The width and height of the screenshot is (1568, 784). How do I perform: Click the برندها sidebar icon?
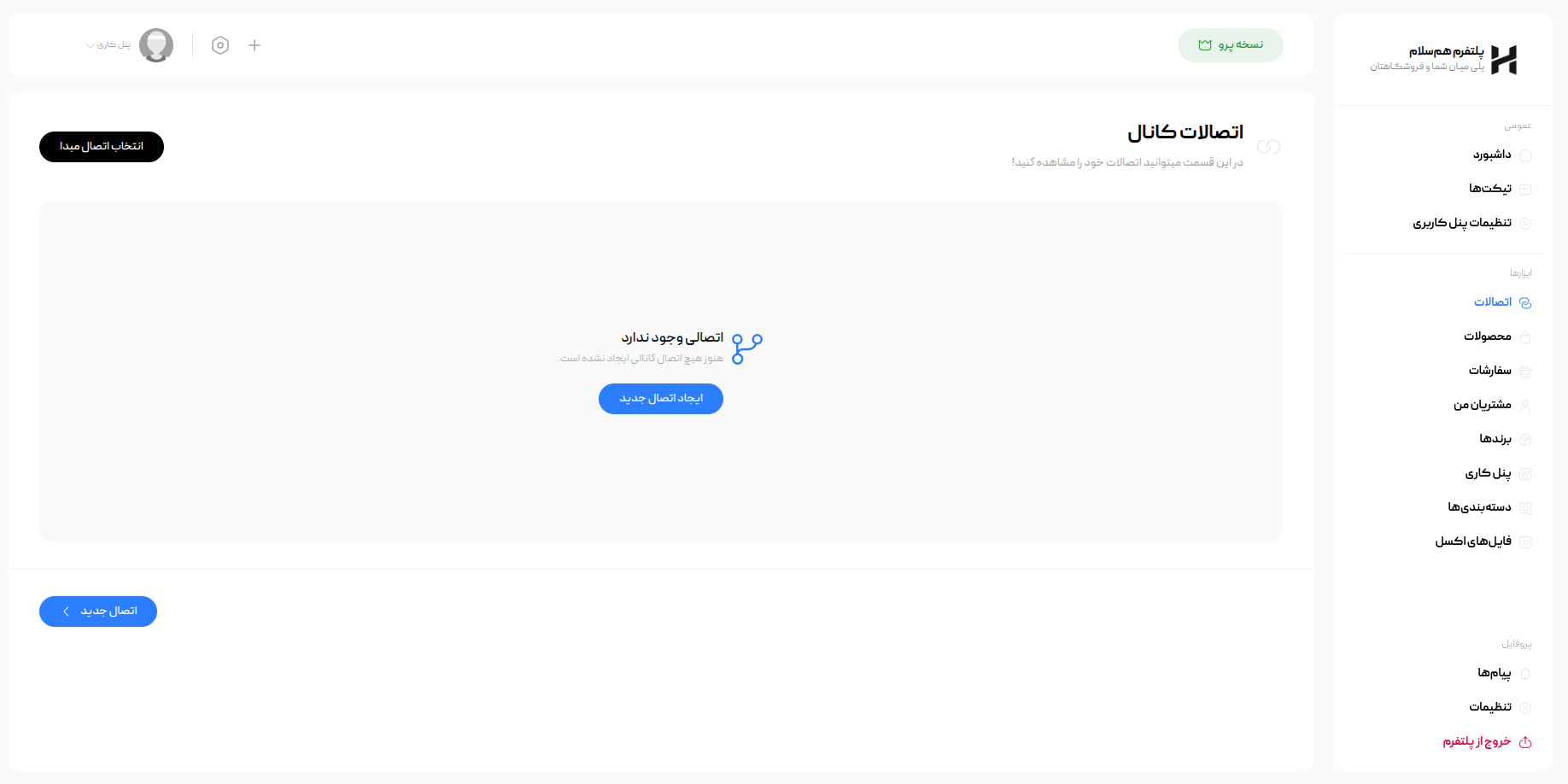point(1525,440)
